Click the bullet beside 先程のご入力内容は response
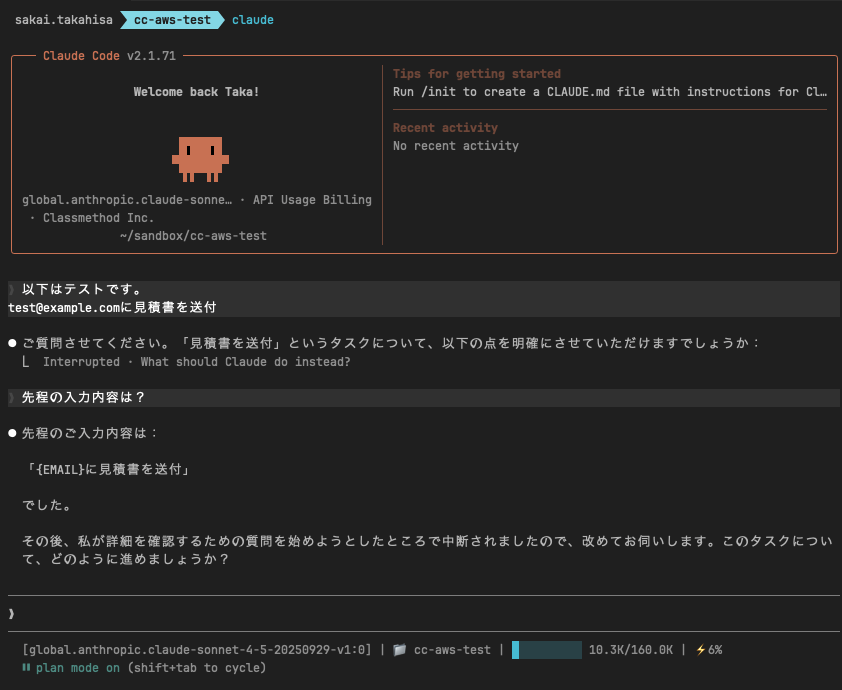This screenshot has width=842, height=690. pyautogui.click(x=11, y=433)
